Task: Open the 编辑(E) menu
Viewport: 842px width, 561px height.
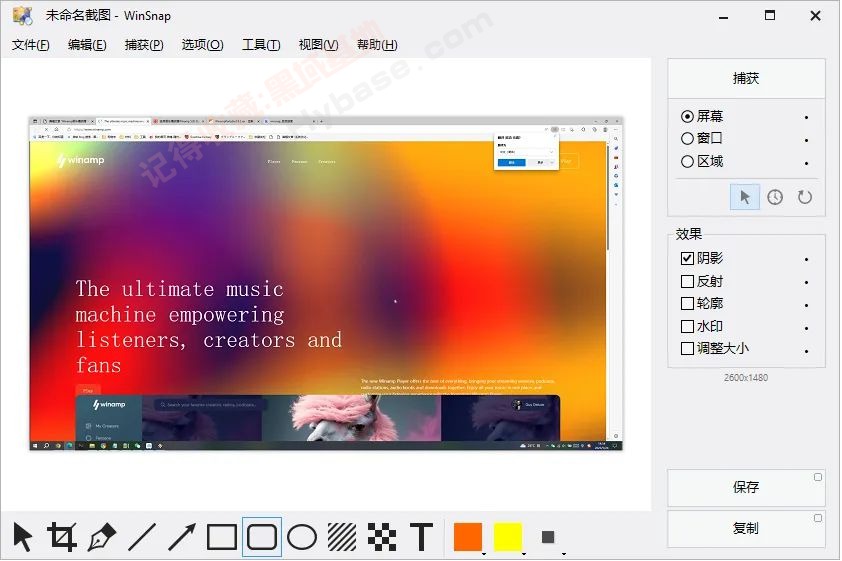Action: click(x=87, y=45)
